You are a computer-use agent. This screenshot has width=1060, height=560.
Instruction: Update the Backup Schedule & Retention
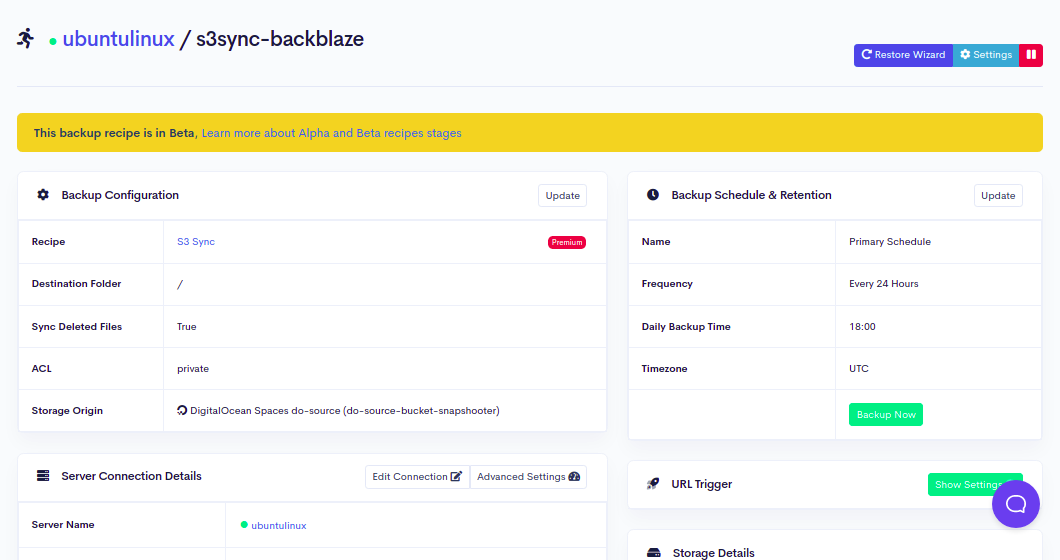tap(998, 195)
